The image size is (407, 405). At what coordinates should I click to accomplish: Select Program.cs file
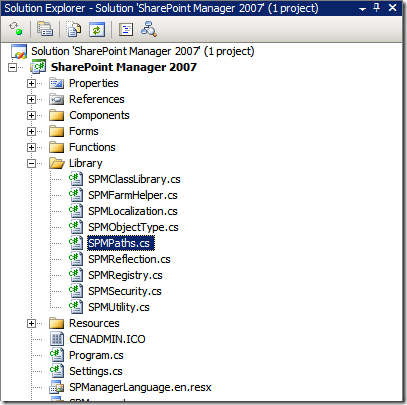click(96, 355)
